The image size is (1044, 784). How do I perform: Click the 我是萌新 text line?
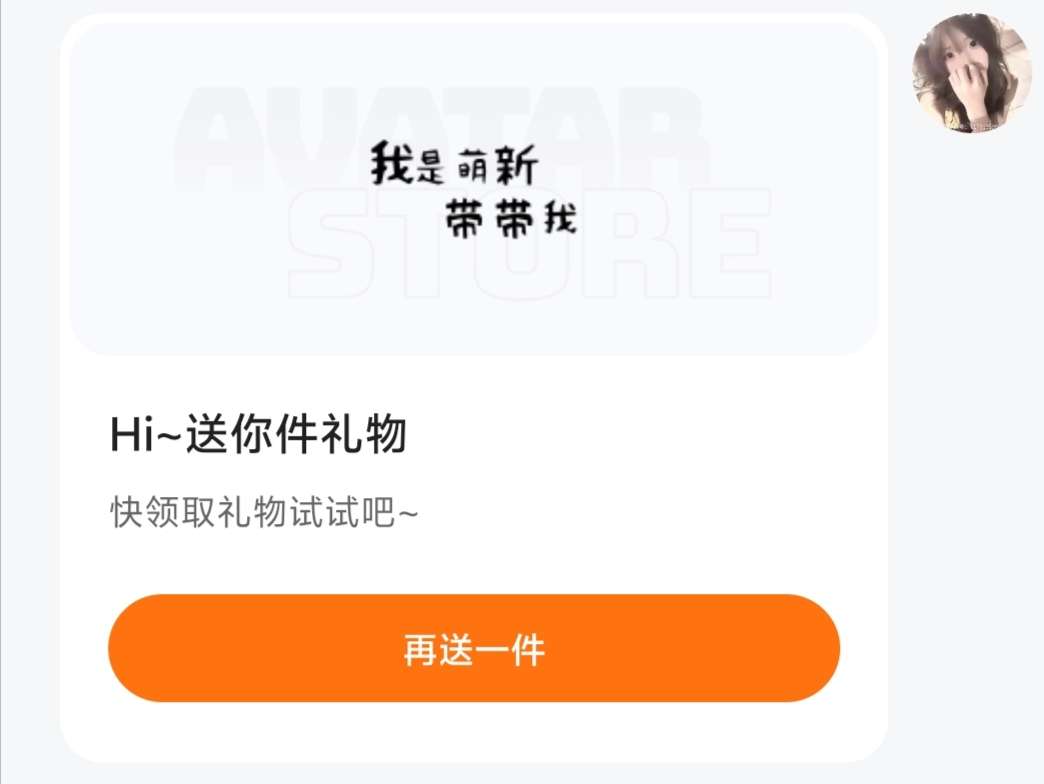coord(454,164)
